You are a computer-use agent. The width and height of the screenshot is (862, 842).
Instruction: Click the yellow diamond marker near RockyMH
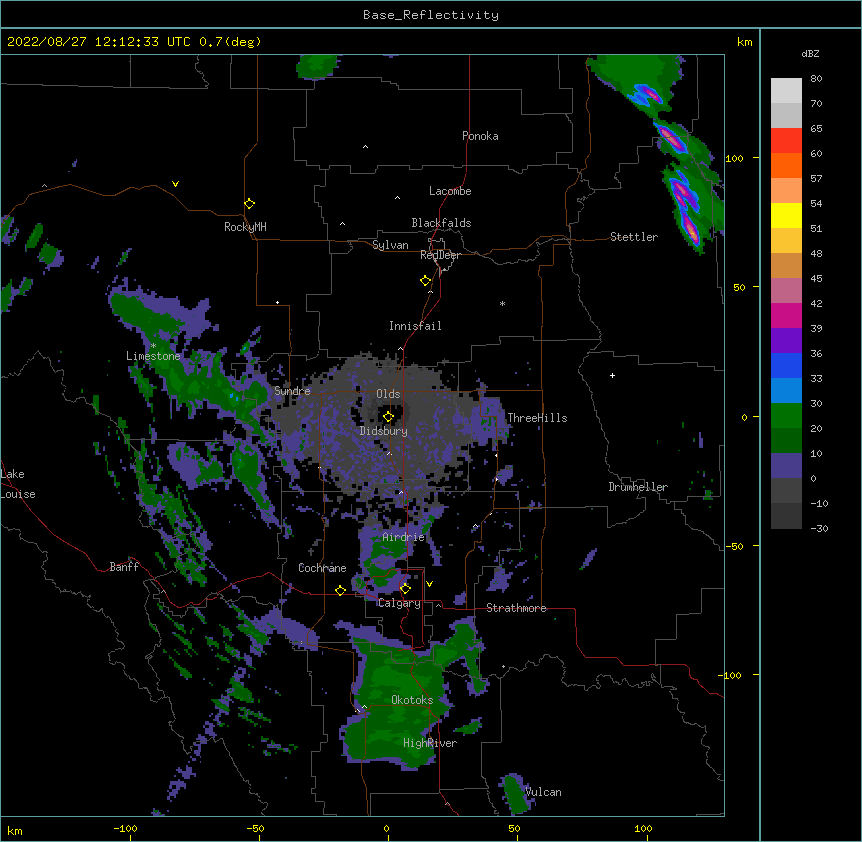click(249, 204)
